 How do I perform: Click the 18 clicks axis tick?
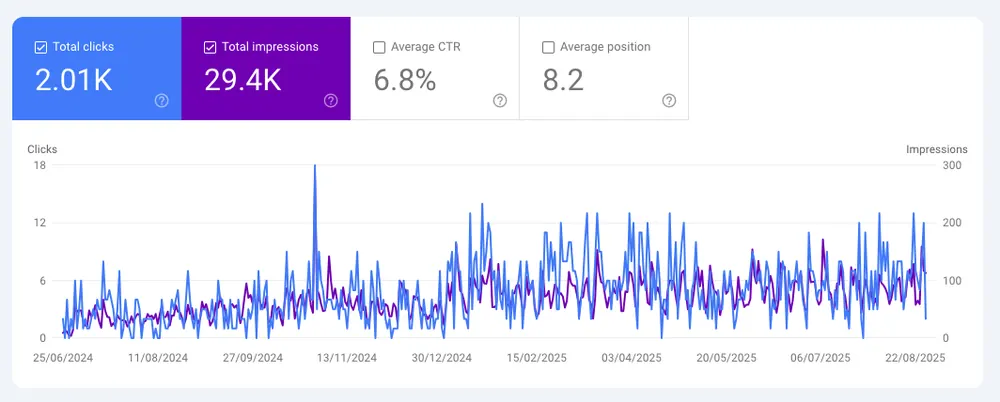(40, 165)
